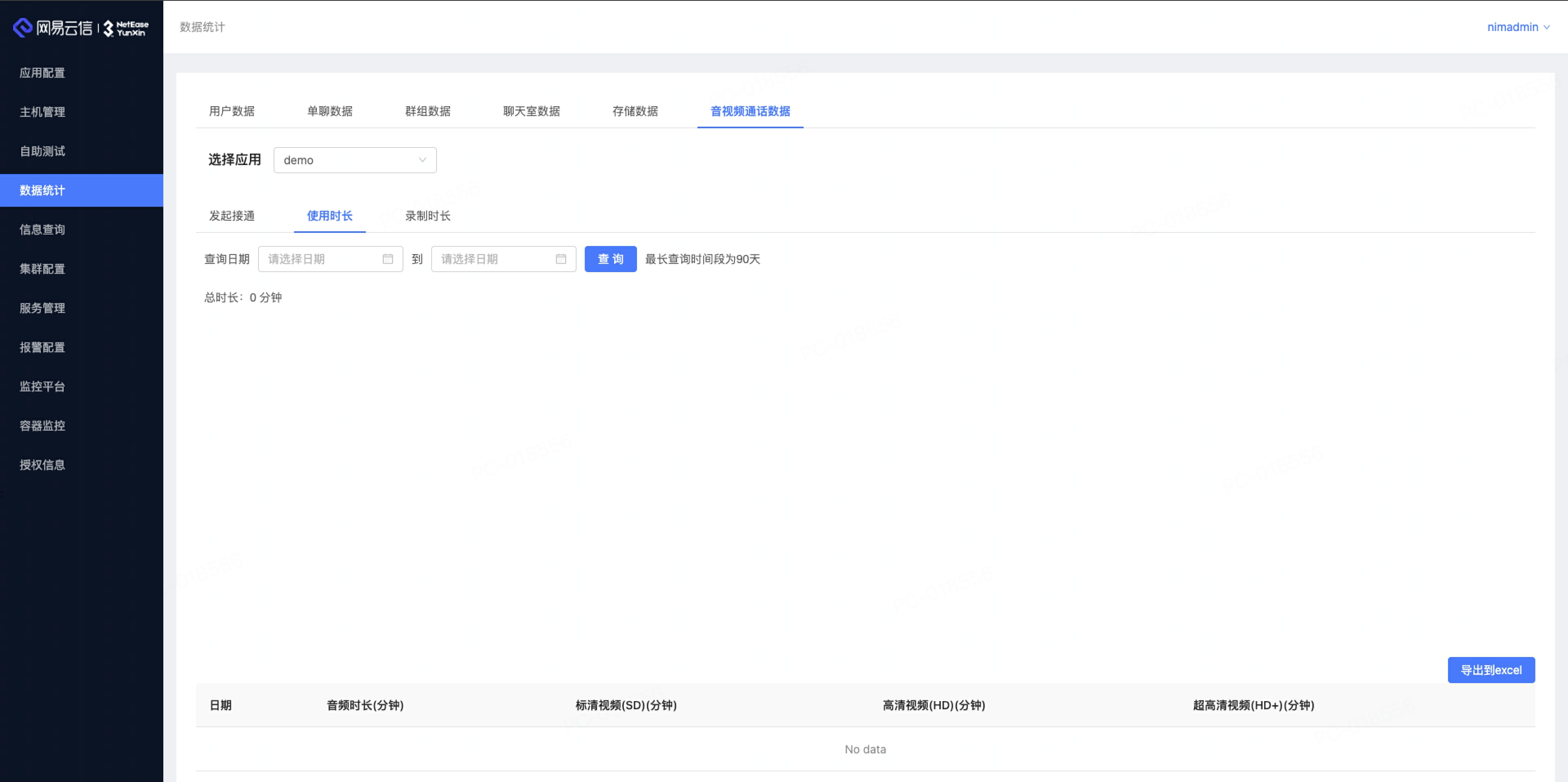
Task: Switch to the 聊天室数据 chatroom data tab
Action: click(531, 112)
